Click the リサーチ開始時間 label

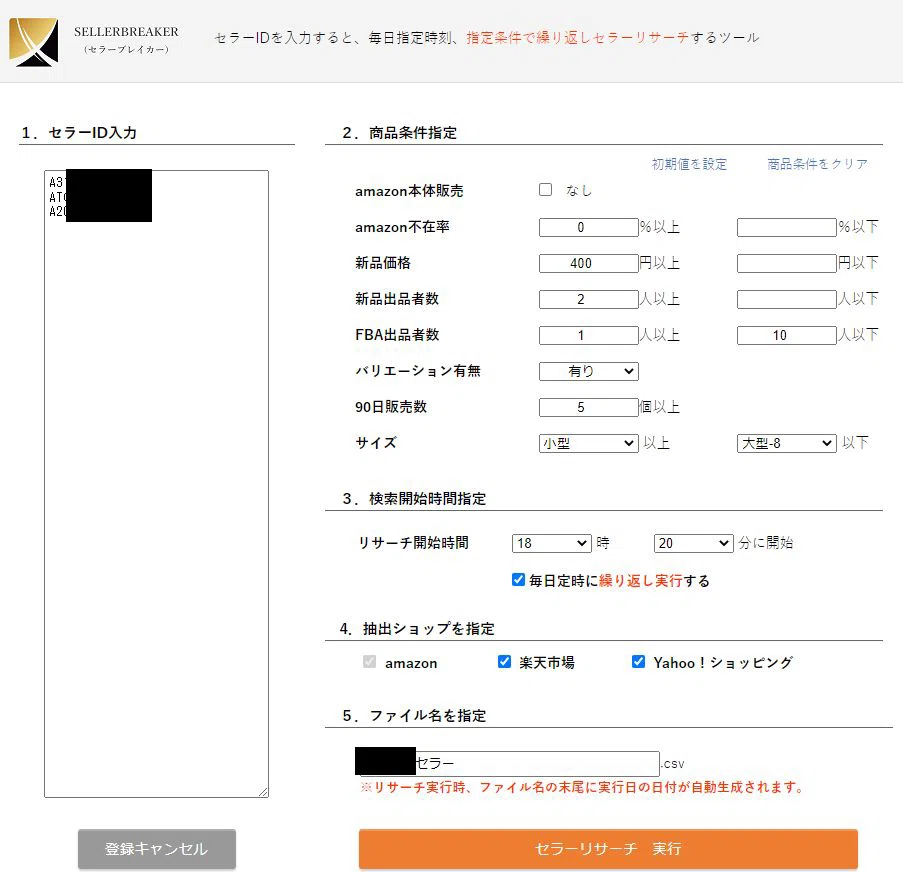(413, 543)
